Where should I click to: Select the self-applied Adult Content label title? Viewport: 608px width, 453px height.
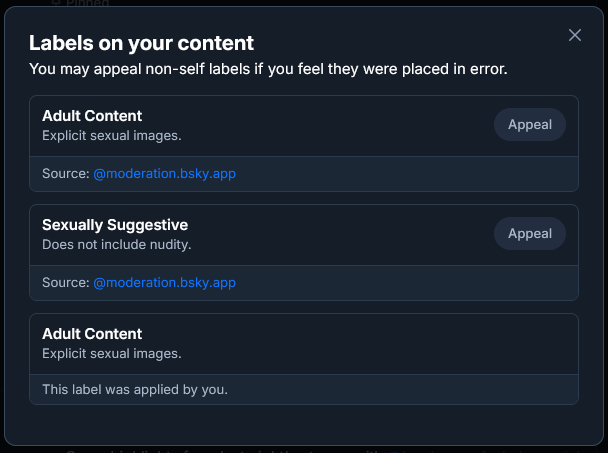[x=92, y=334]
